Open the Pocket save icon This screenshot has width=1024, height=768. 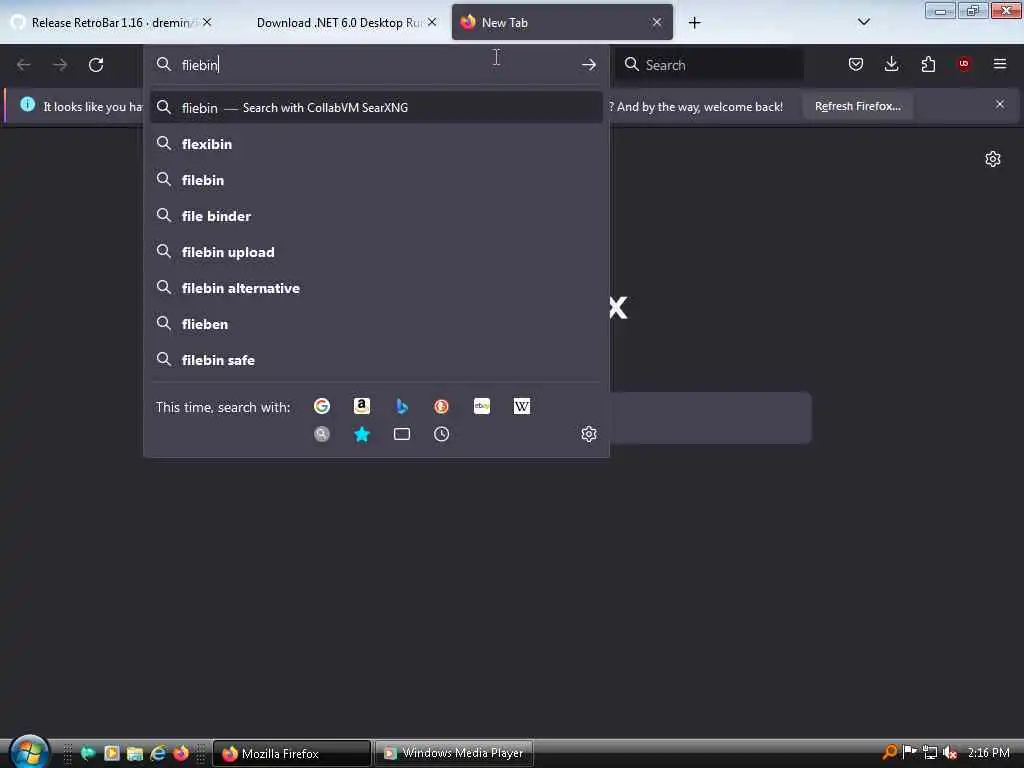pyautogui.click(x=856, y=64)
